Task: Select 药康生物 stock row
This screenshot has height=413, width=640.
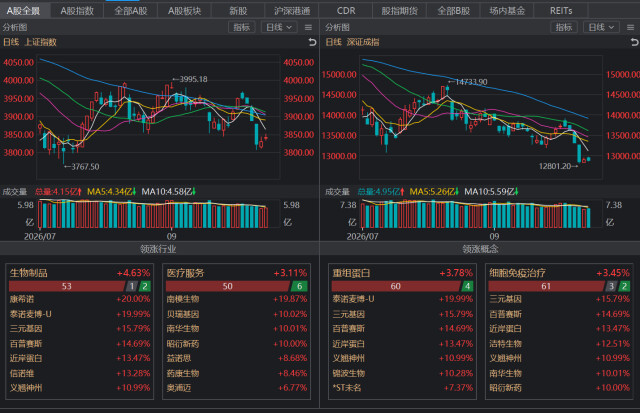Action: [x=237, y=373]
